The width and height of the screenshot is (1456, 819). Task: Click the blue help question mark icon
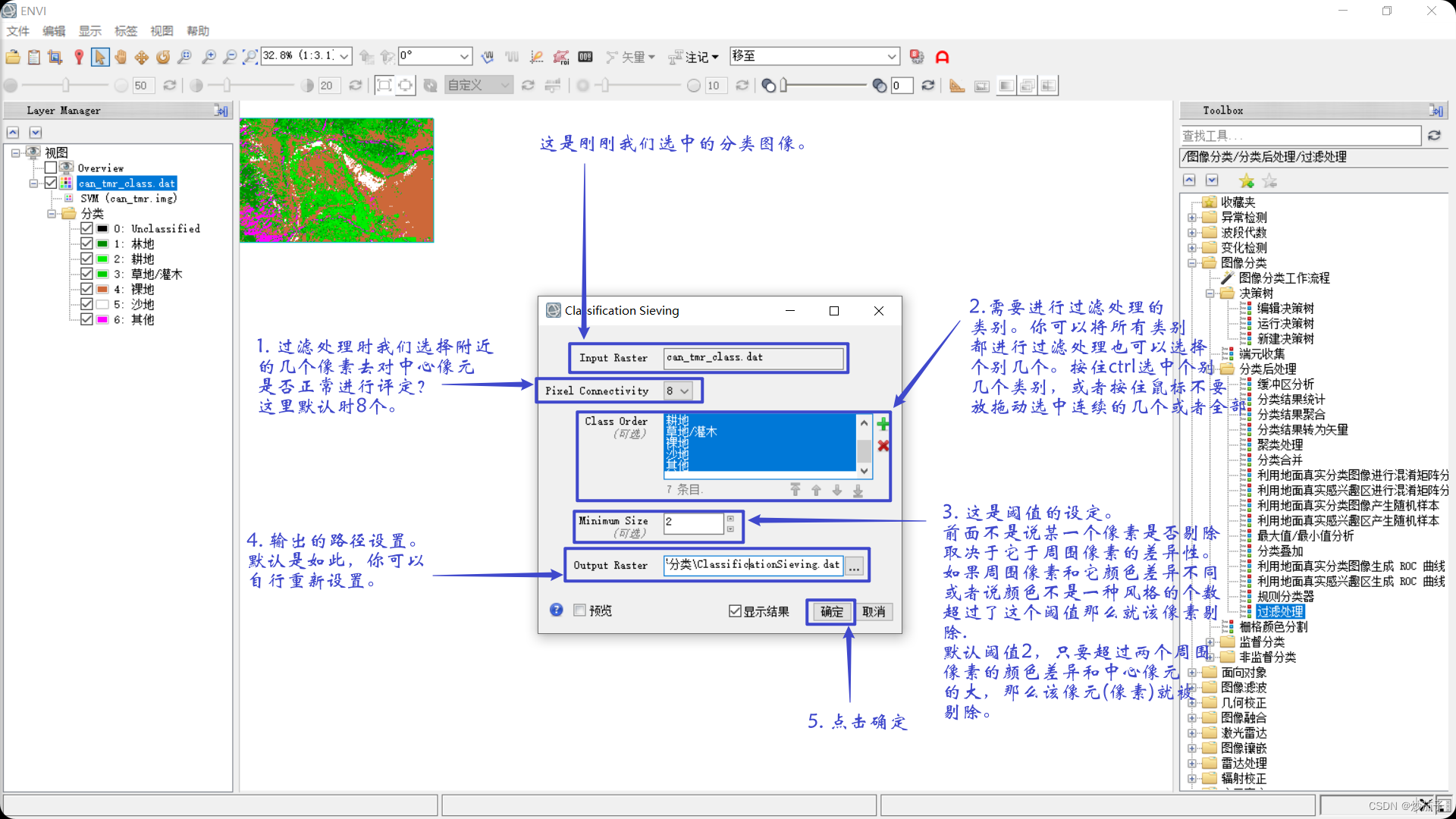(557, 610)
